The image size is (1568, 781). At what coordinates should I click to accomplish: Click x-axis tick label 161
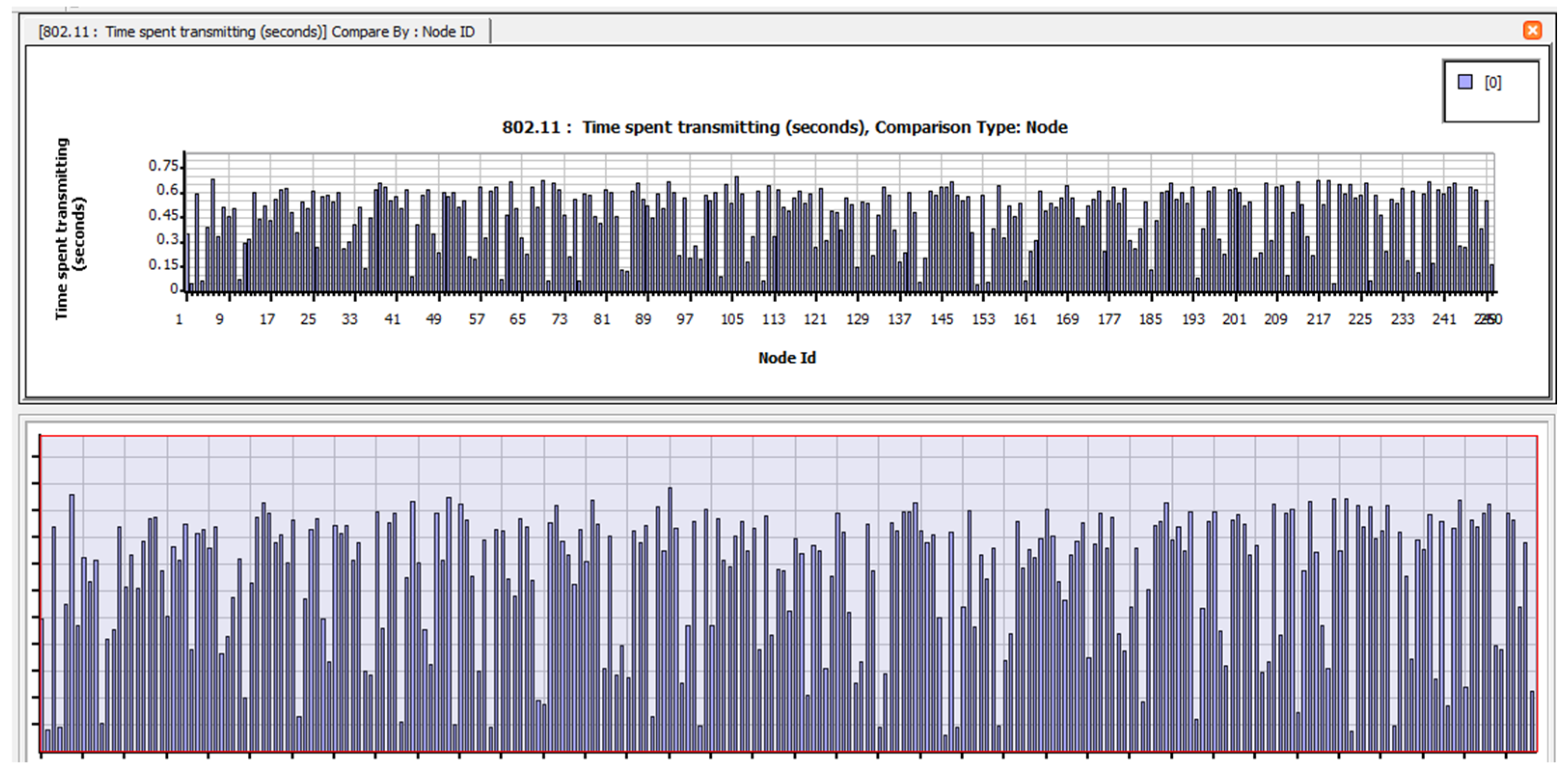(1025, 319)
